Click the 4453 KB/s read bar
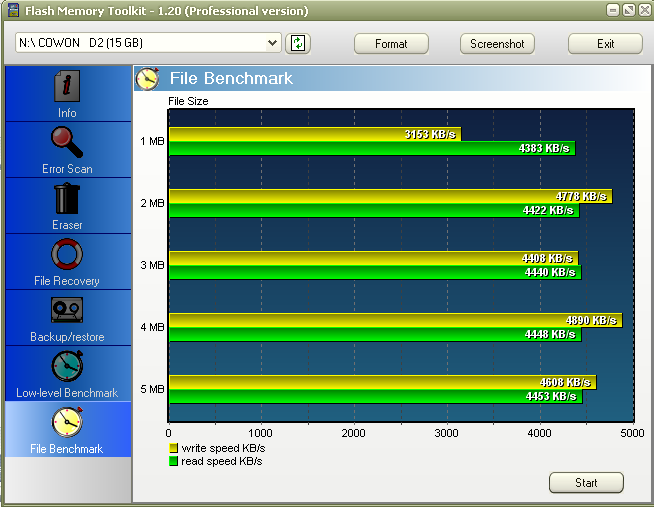 375,397
